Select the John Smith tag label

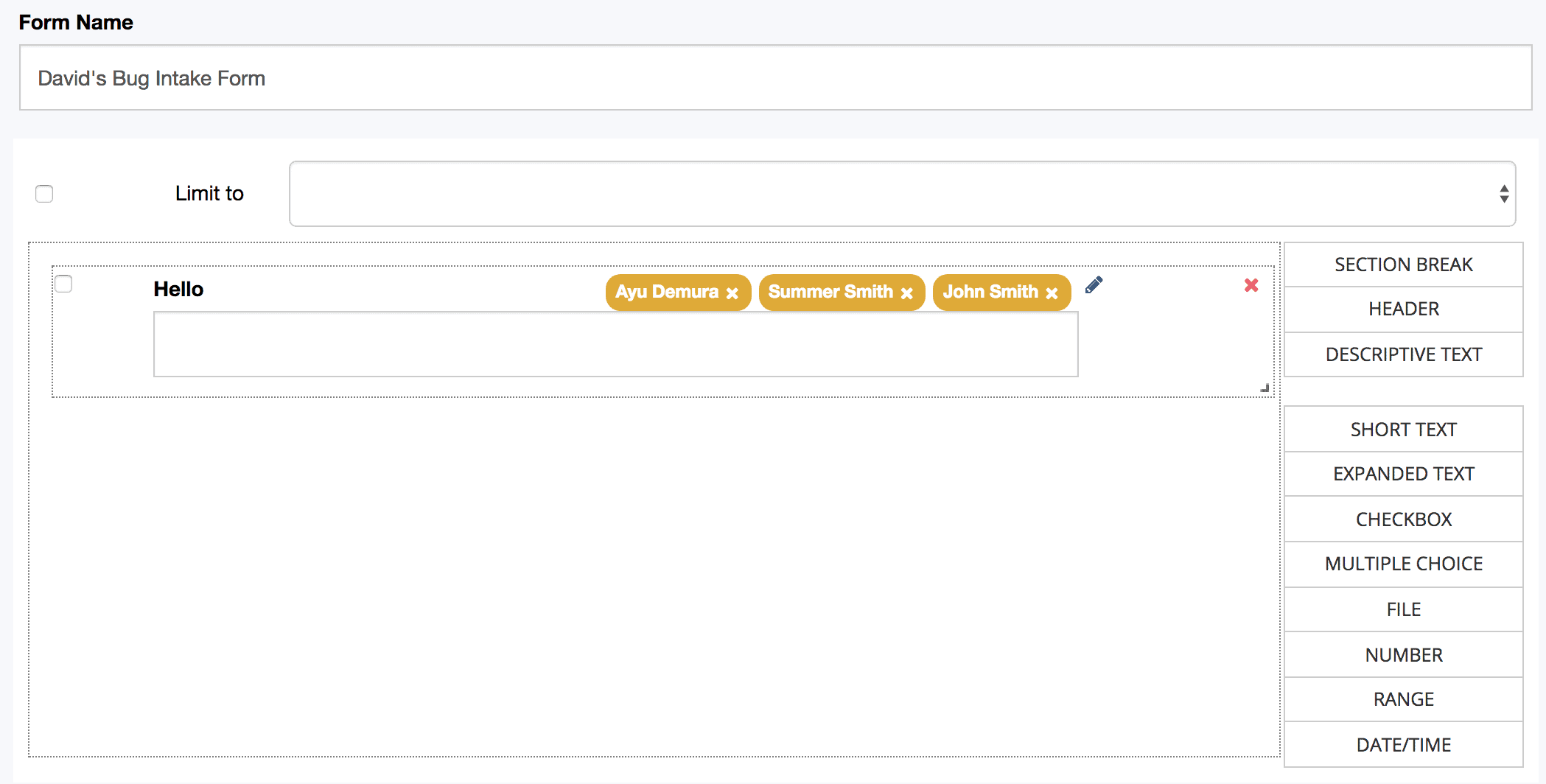click(x=990, y=292)
